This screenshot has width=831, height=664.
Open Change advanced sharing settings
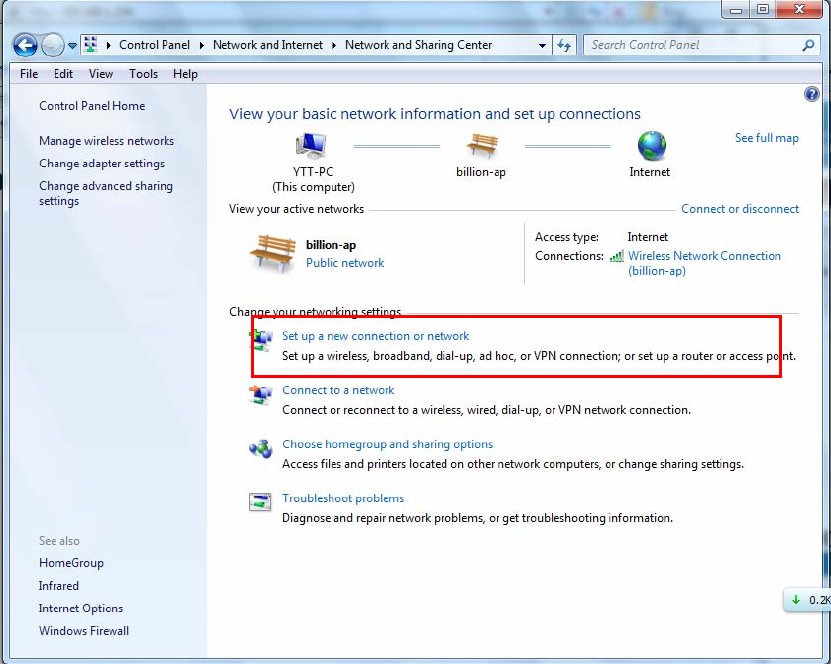click(x=105, y=193)
